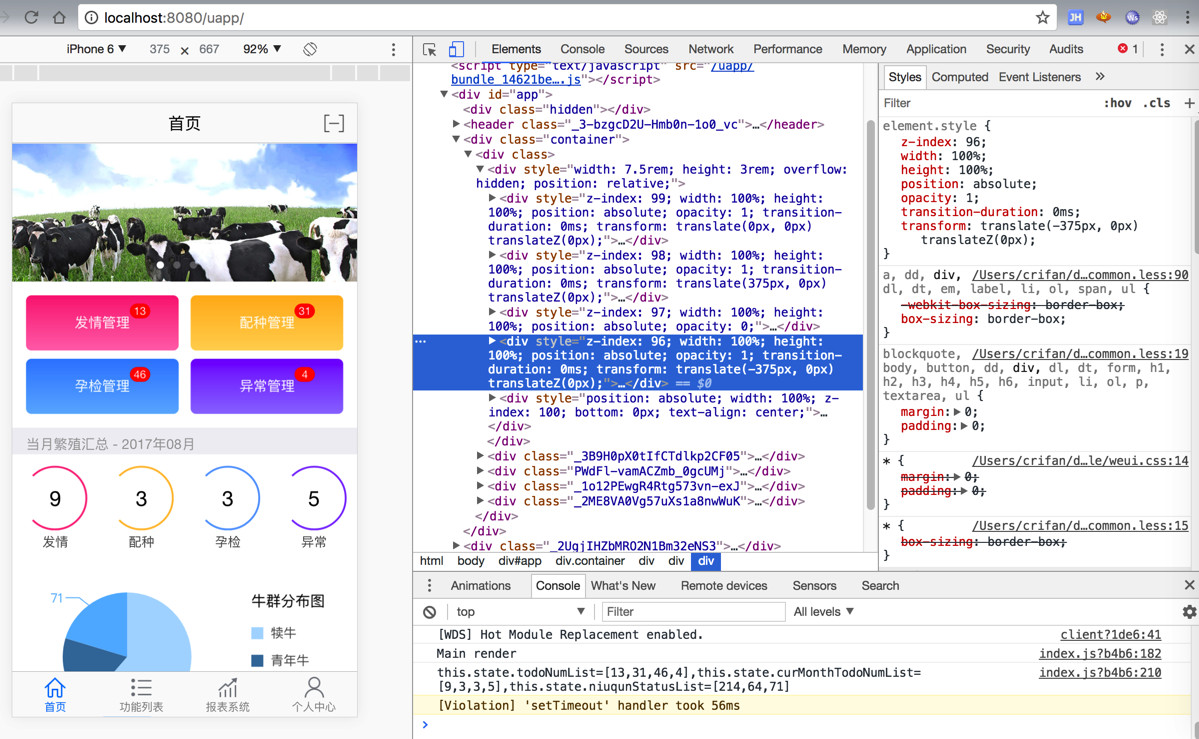1199x739 pixels.
Task: Switch to the Console panel tab
Action: pos(582,49)
